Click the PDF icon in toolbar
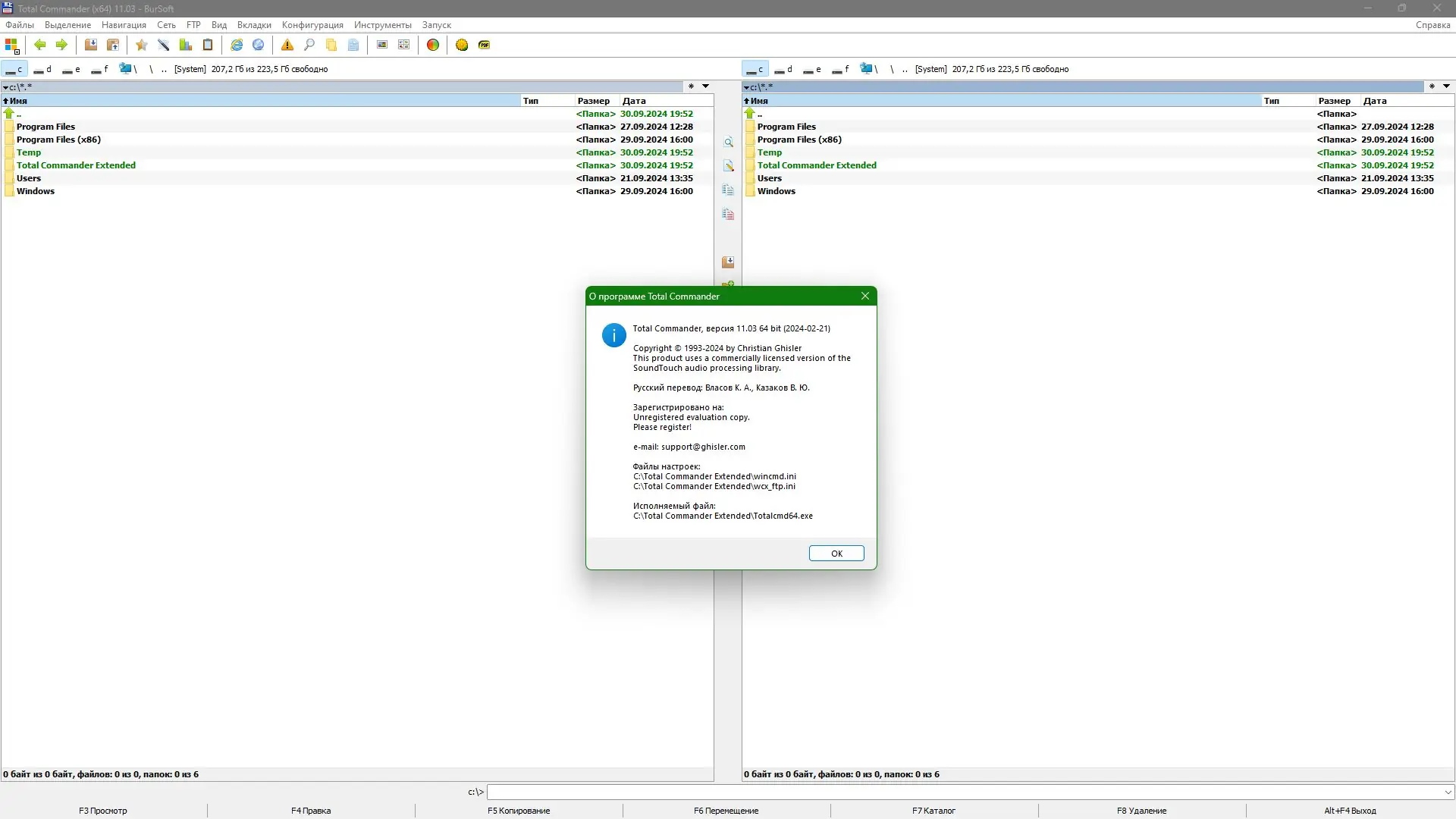 click(484, 45)
